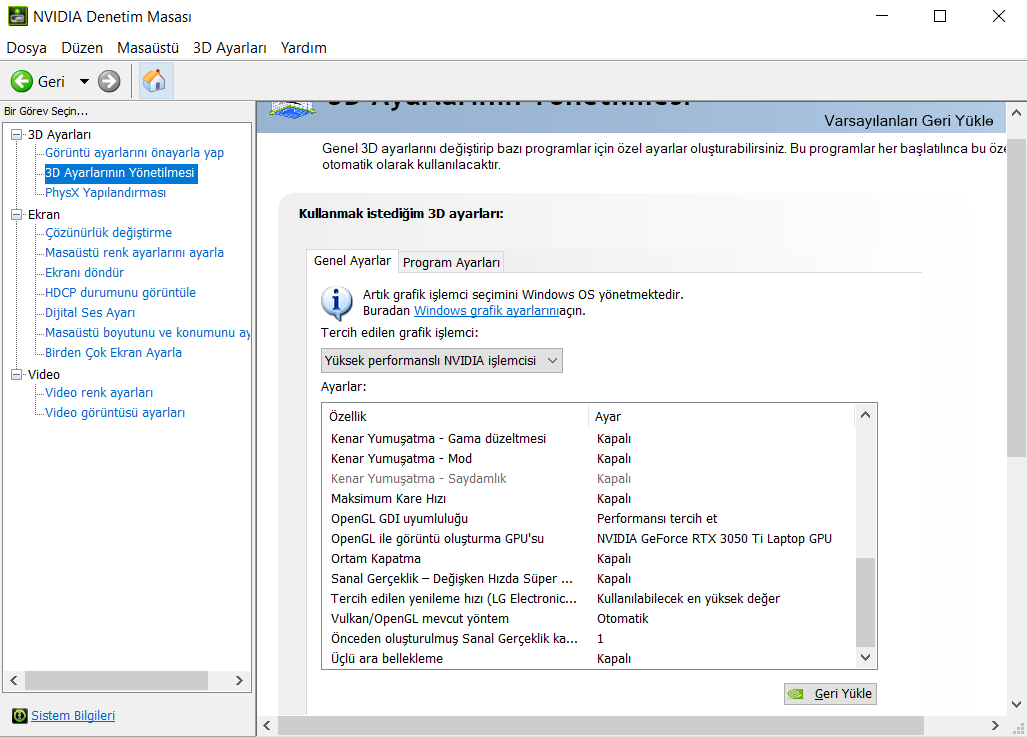Viewport: 1027px width, 737px height.
Task: Select Maksimum Kare Hızı setting
Action: [x=588, y=499]
